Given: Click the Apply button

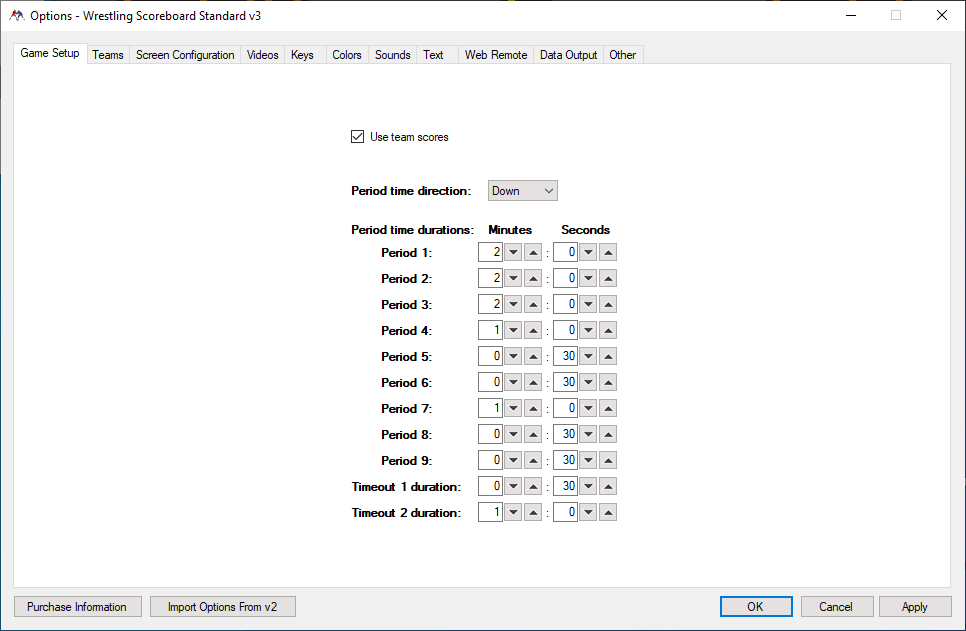Looking at the screenshot, I should [x=914, y=607].
